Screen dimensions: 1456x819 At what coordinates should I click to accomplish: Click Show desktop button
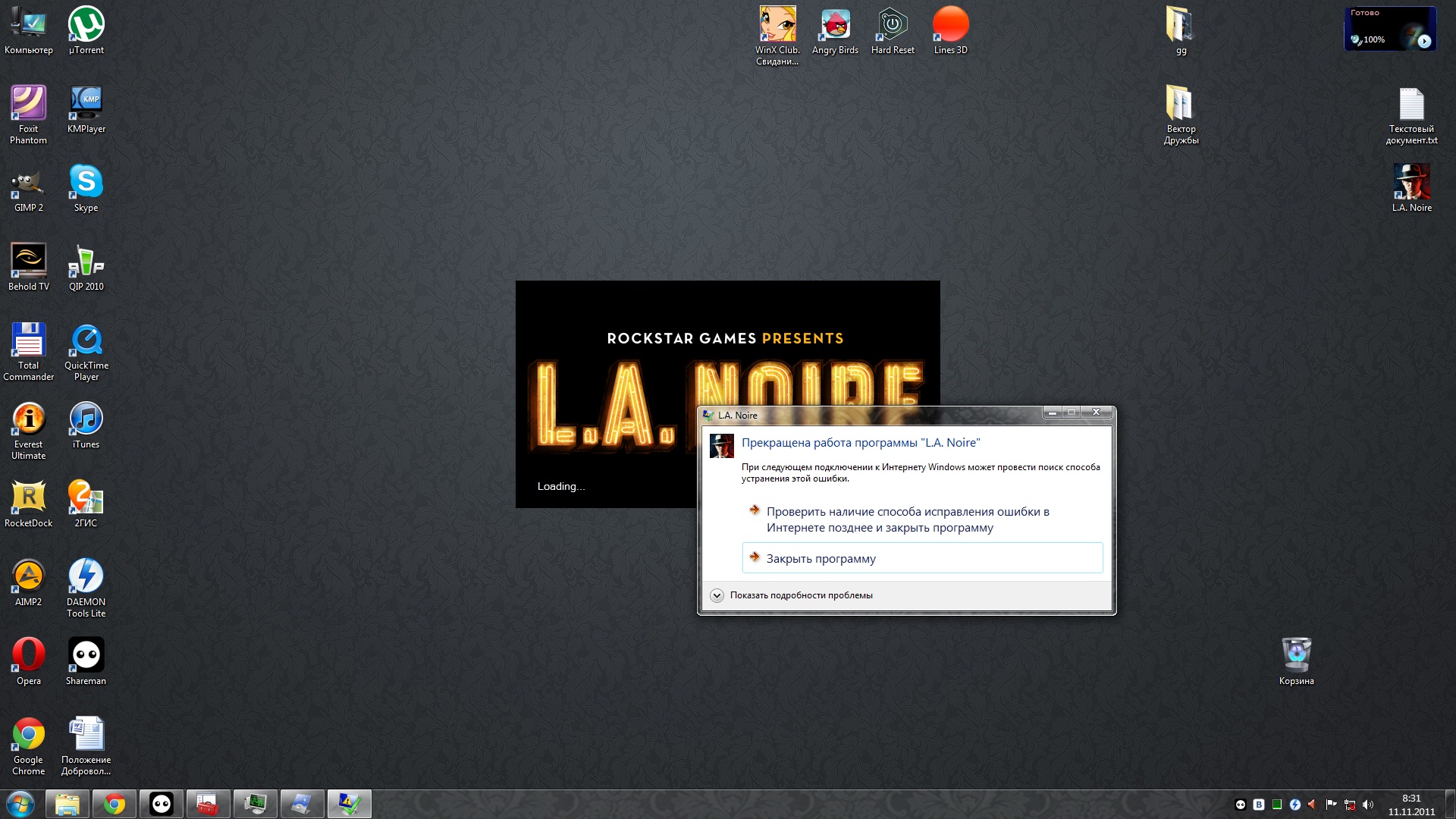pyautogui.click(x=1450, y=804)
